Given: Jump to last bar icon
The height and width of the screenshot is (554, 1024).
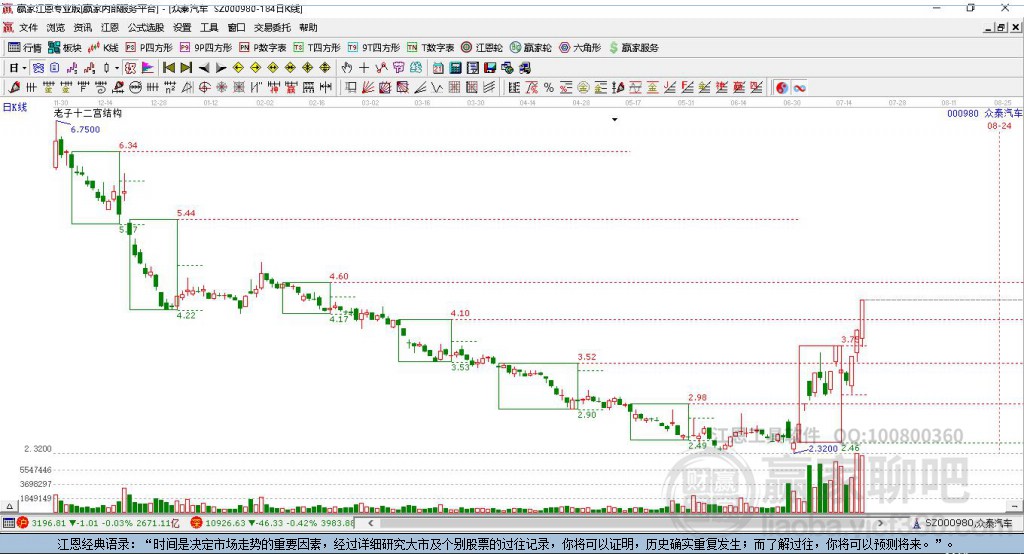Looking at the screenshot, I should click(x=186, y=68).
